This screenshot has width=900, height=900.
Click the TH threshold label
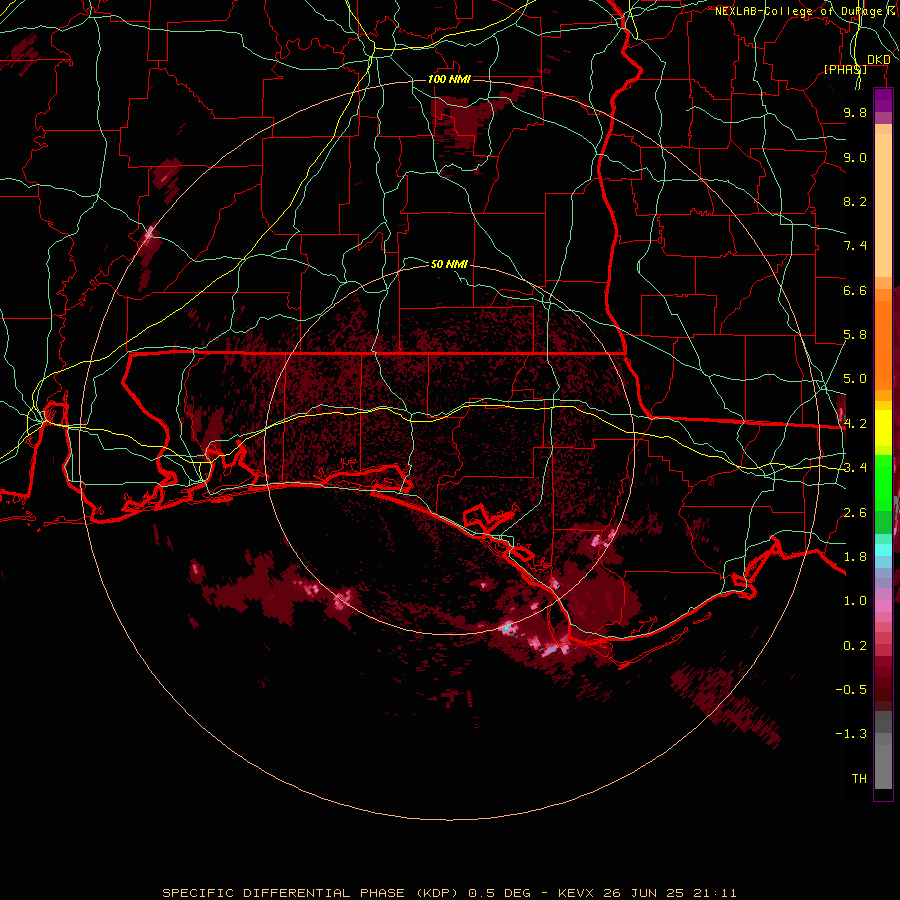[859, 779]
